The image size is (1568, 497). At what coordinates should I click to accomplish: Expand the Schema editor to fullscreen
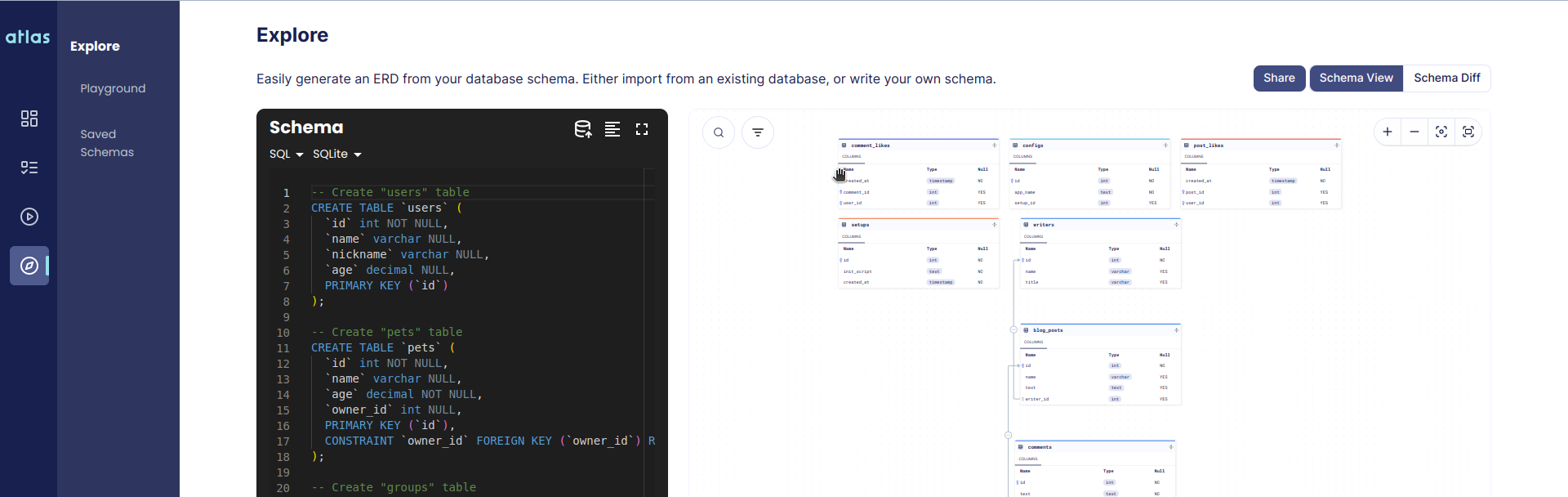[642, 129]
